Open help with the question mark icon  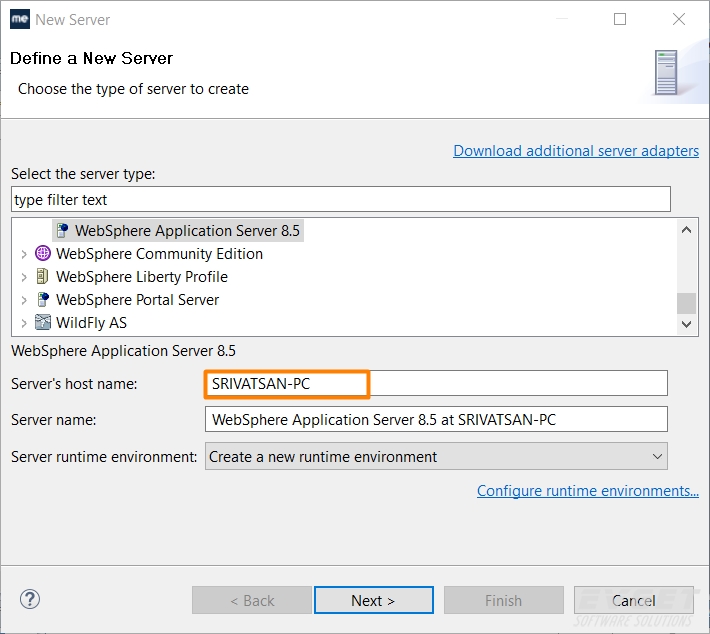point(30,599)
